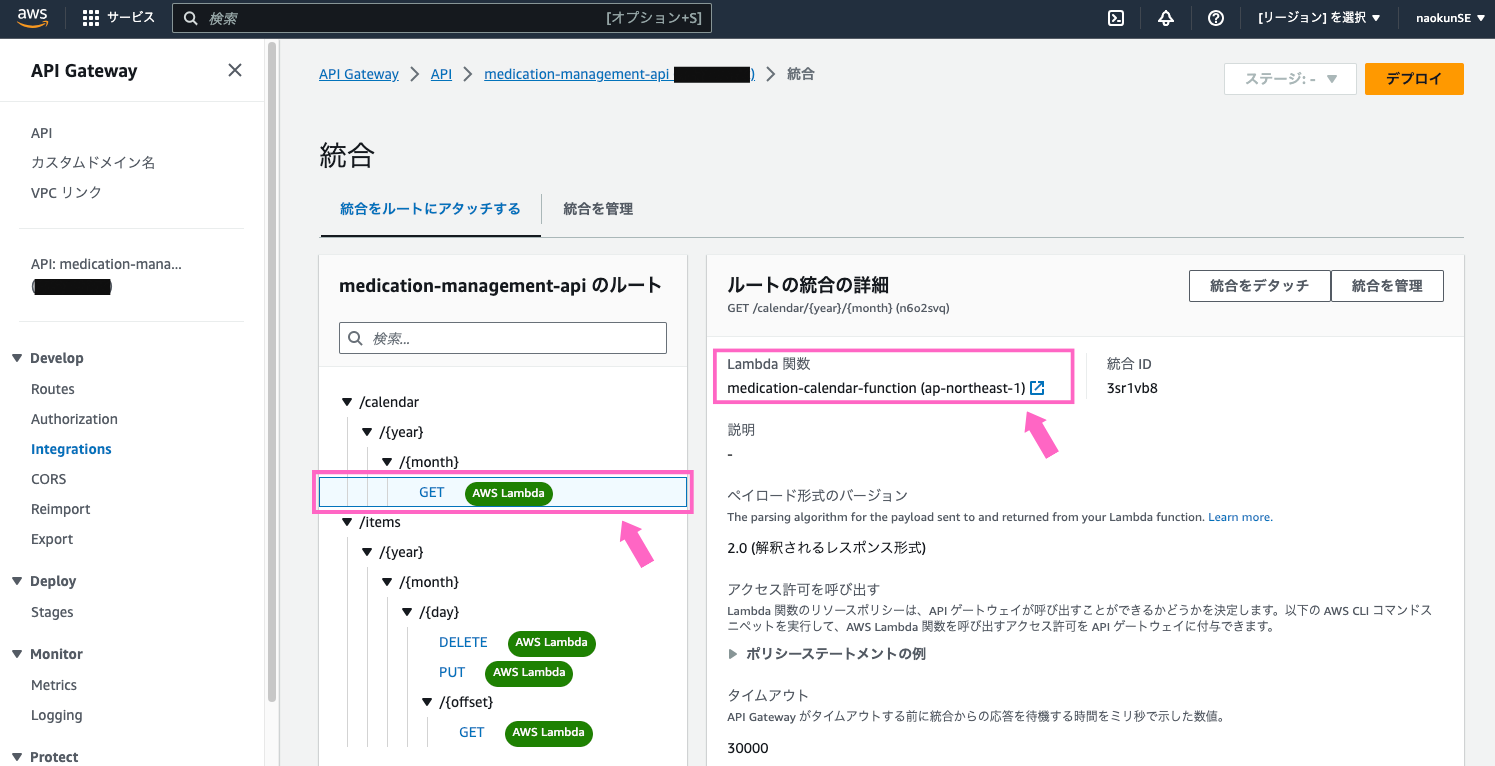Open Metrics in side navigation
Screen dimensions: 1495x766
coord(54,685)
